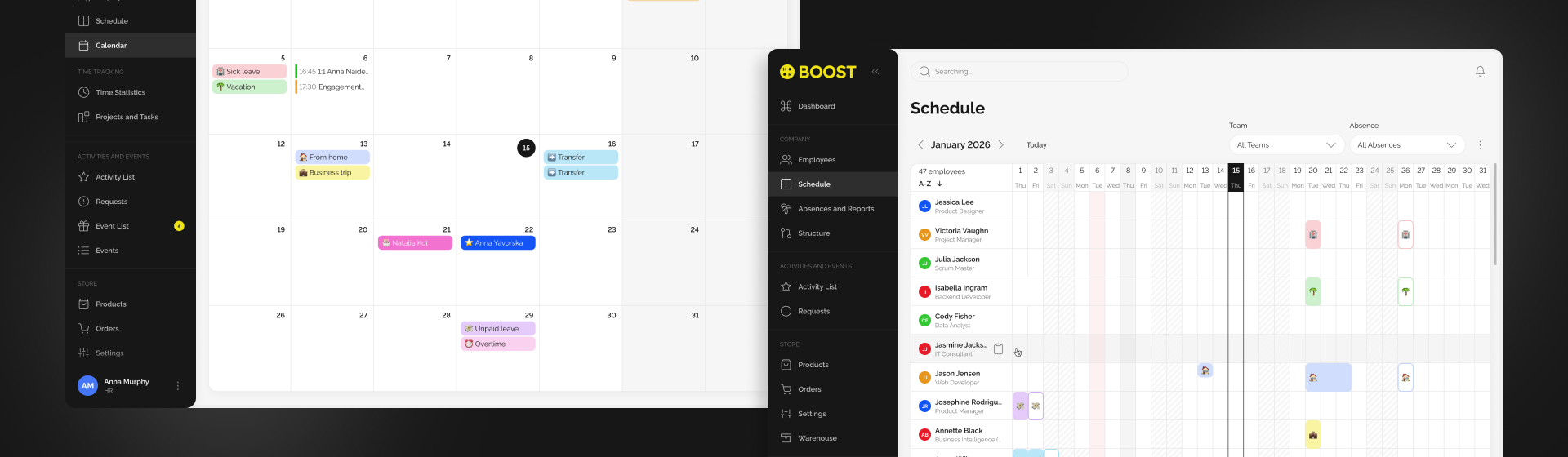Go to the next month after January 2026
Viewport: 1568px width, 457px height.
click(1001, 145)
